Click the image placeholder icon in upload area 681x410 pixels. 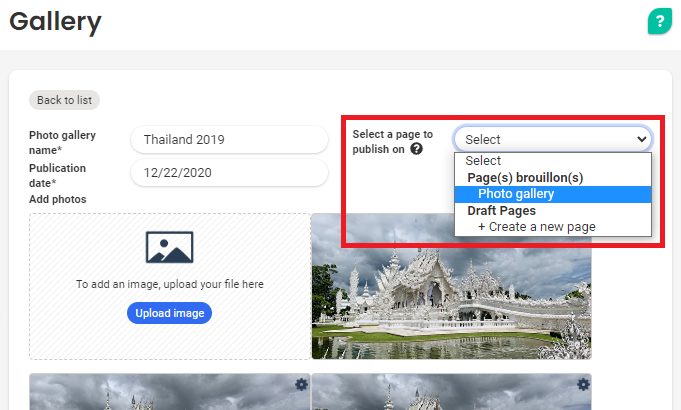169,247
